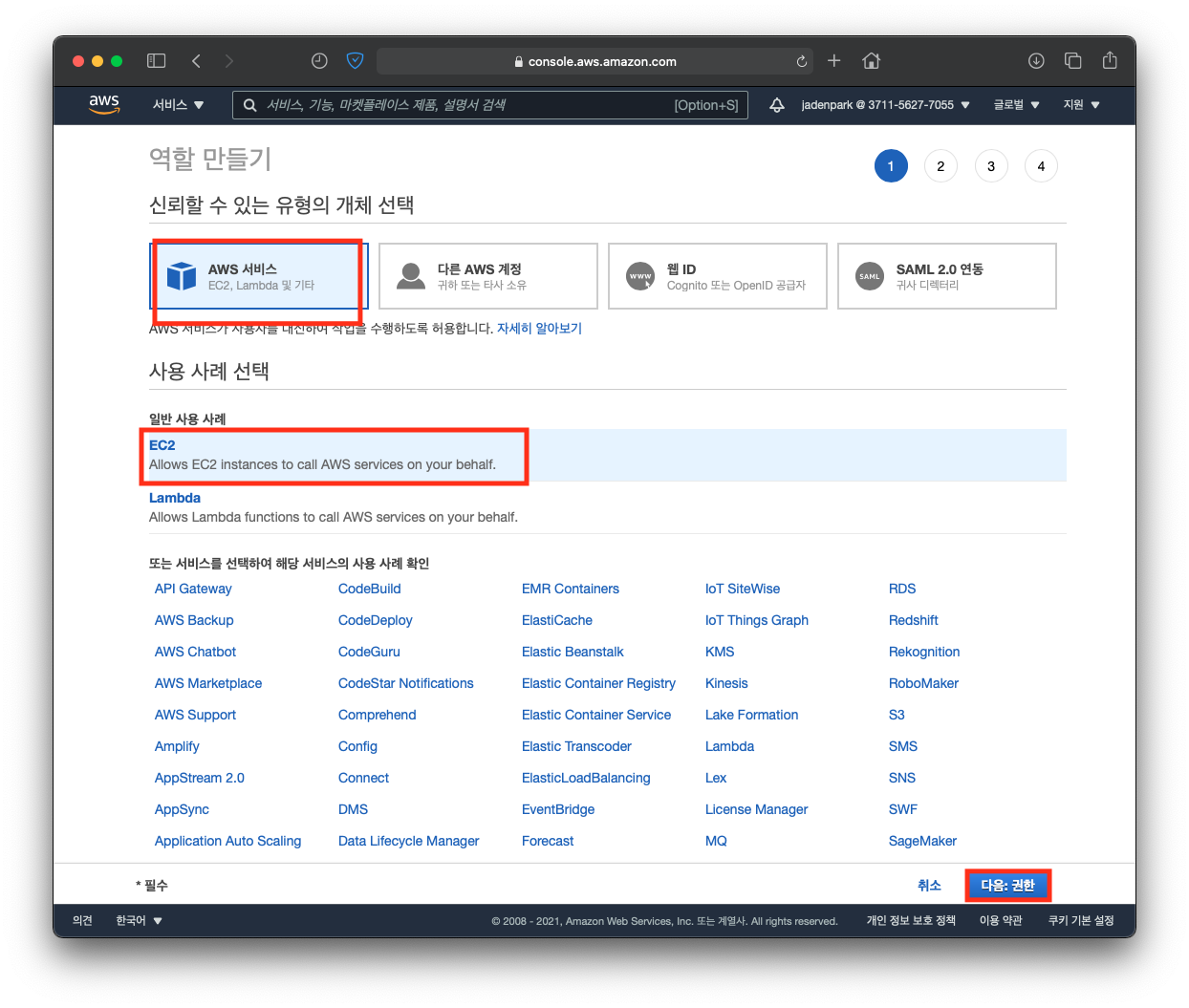Viewport: 1189px width, 1008px height.
Task: Select the CodeBuild service link
Action: (x=369, y=589)
